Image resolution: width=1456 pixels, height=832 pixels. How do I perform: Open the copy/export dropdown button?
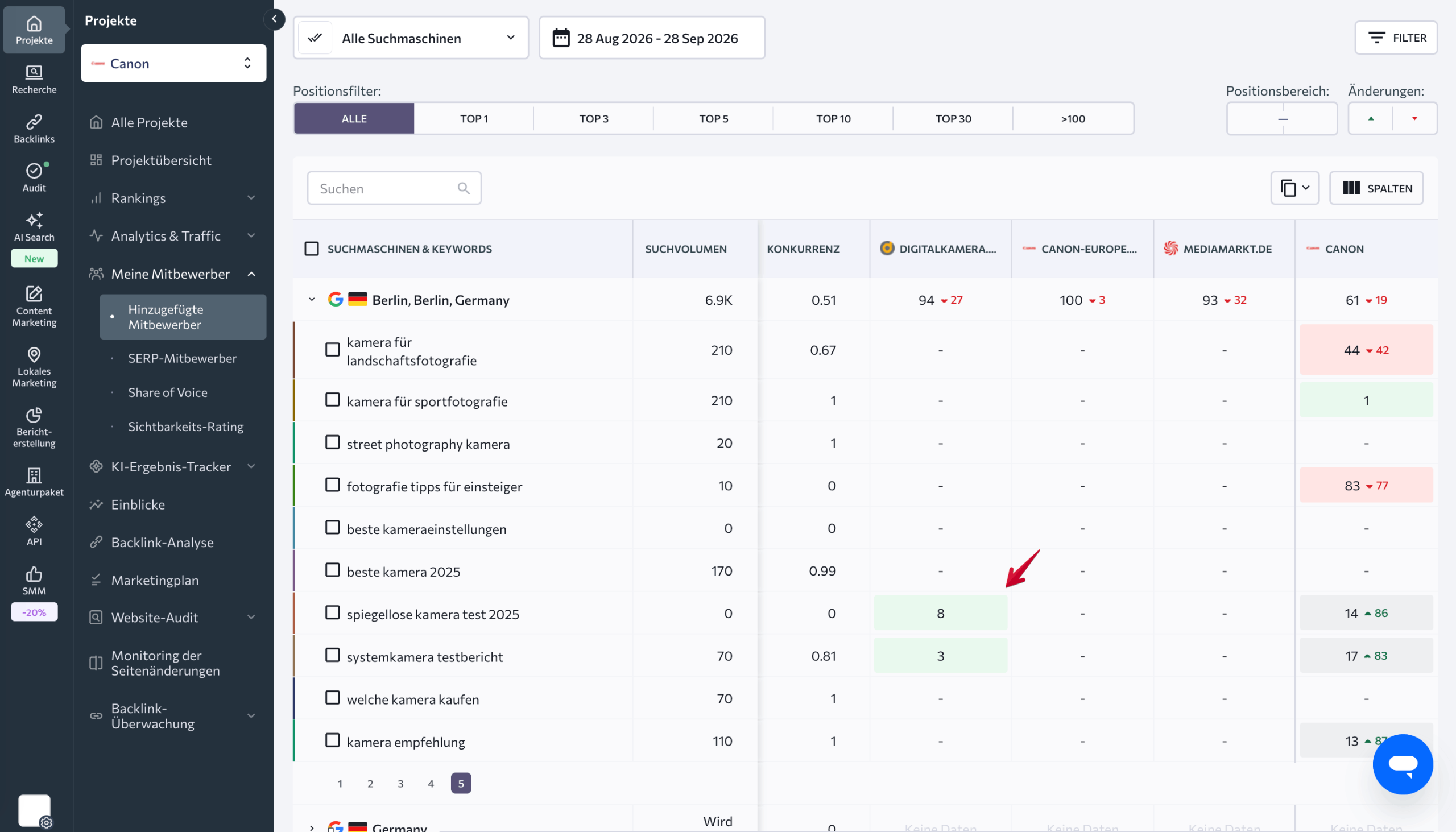pyautogui.click(x=1294, y=188)
